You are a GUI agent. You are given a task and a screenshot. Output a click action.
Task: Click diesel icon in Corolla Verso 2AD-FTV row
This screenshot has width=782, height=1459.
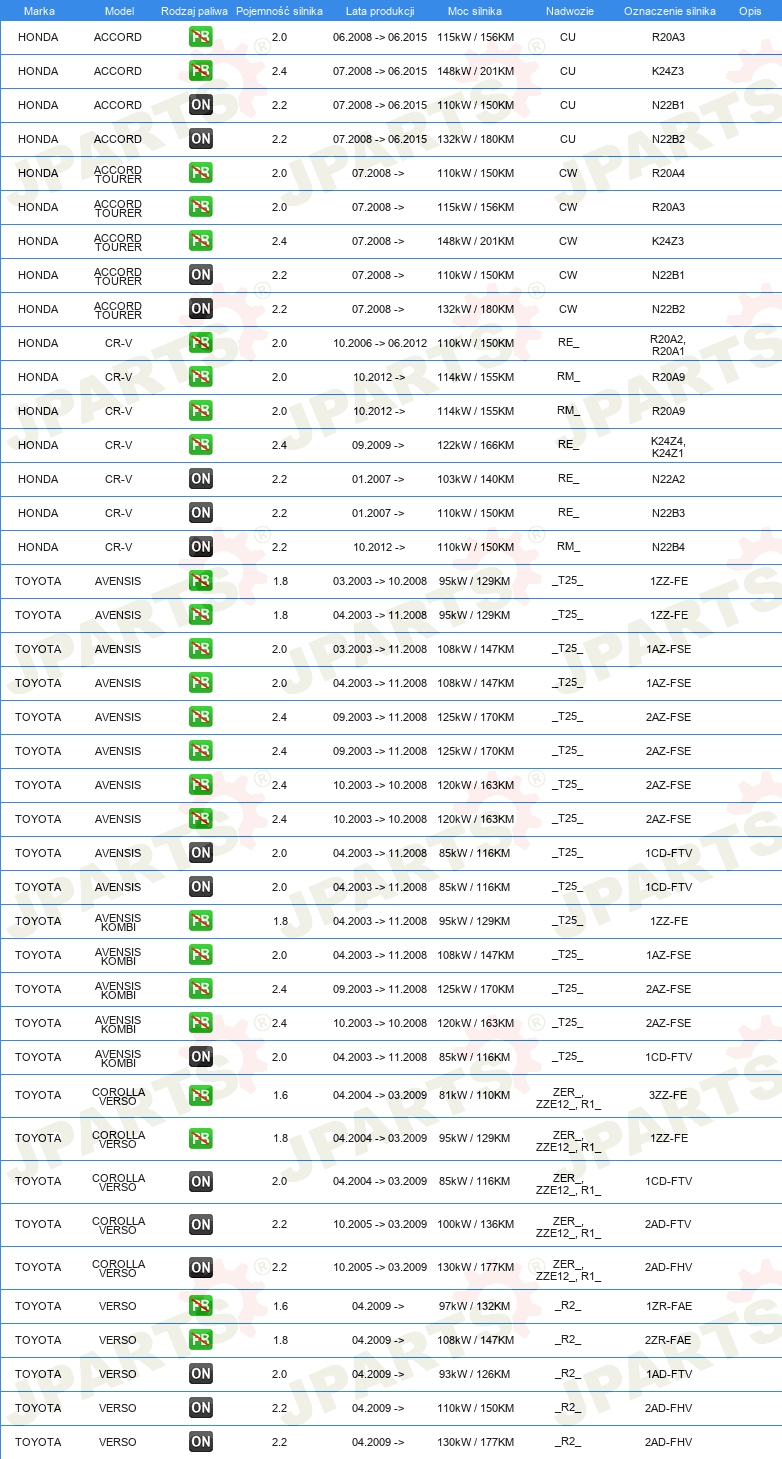pos(201,1224)
